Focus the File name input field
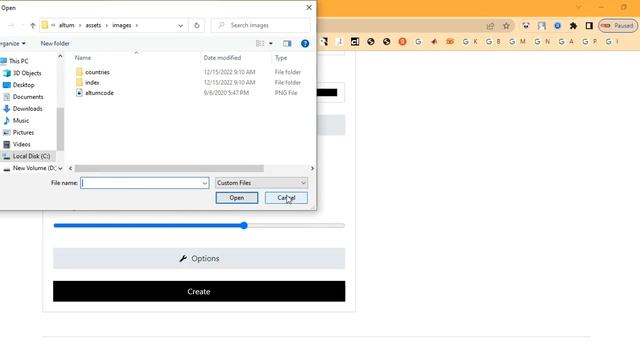The height and width of the screenshot is (360, 640). 141,183
